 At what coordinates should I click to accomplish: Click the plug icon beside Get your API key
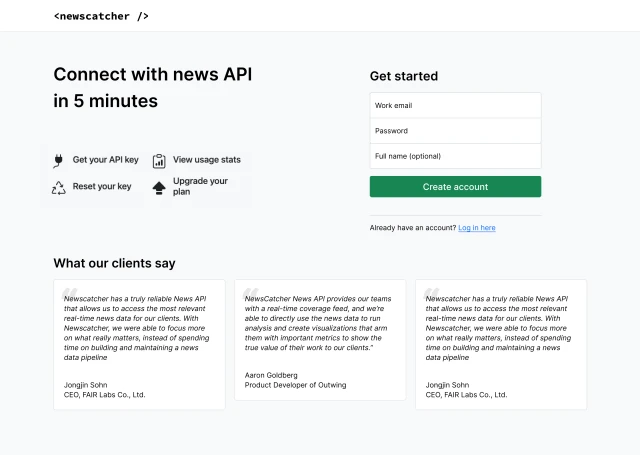(x=58, y=160)
